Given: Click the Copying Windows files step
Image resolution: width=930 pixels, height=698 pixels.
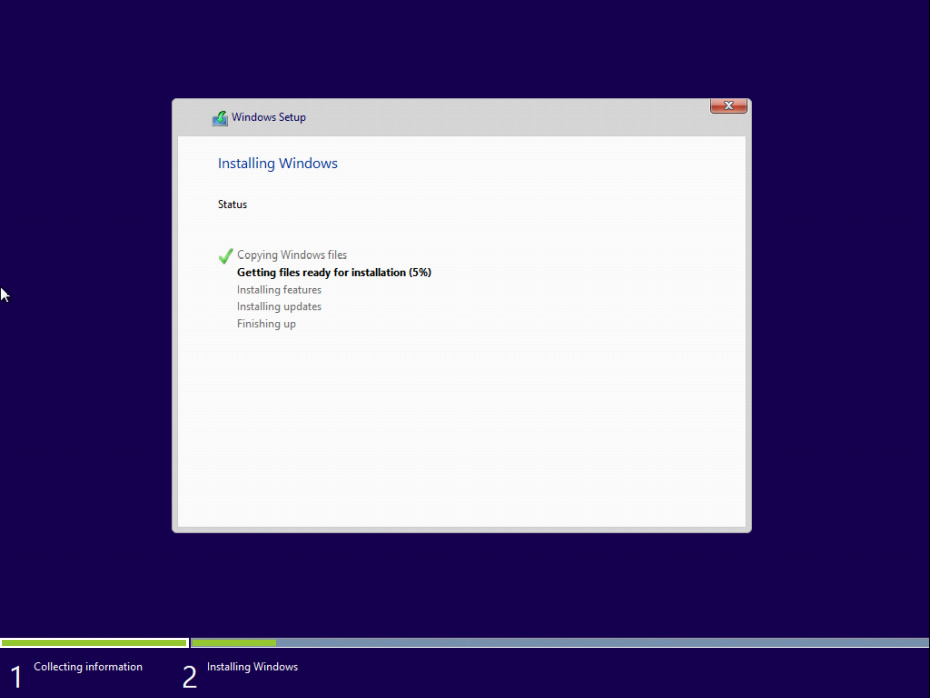Looking at the screenshot, I should (x=292, y=255).
